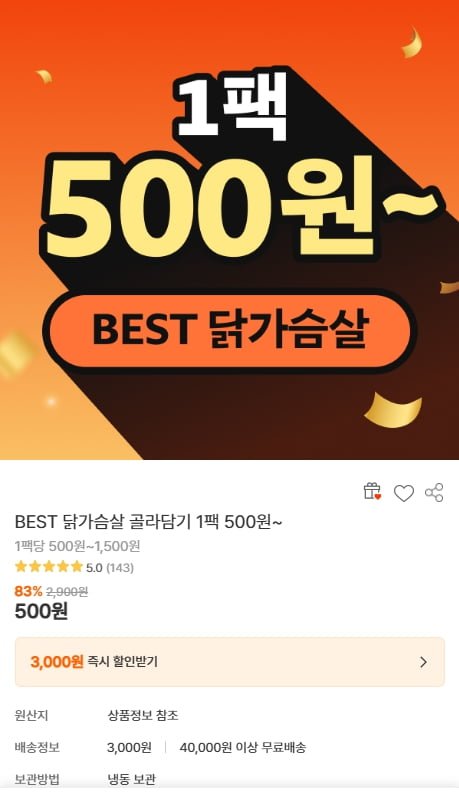This screenshot has height=798, width=459.
Task: Open 상품정보 참조 origin details
Action: coord(142,716)
